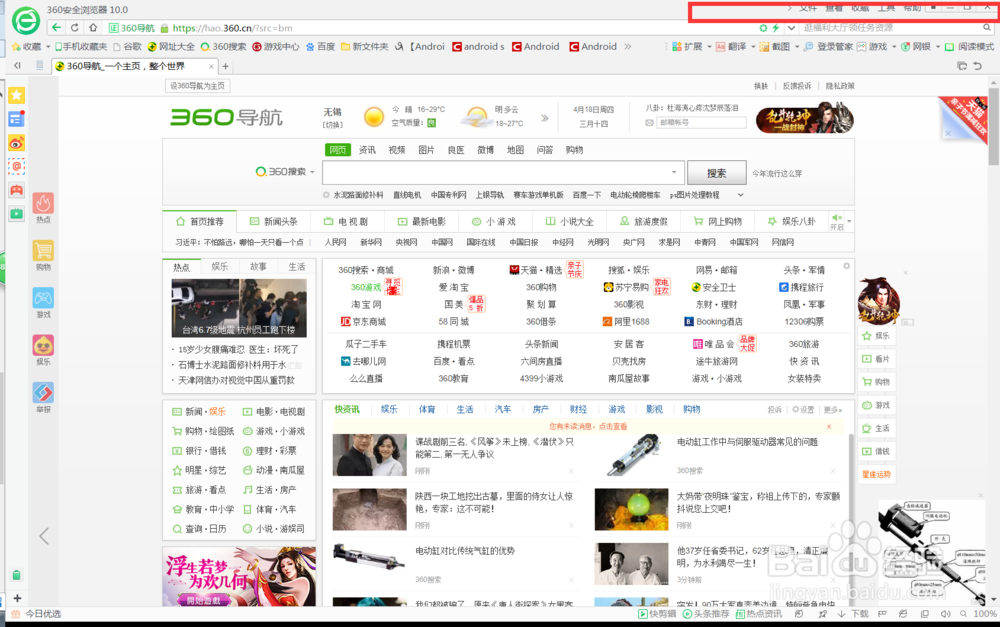Click 设360导航为主页 button
The width and height of the screenshot is (1000, 627).
(x=198, y=86)
